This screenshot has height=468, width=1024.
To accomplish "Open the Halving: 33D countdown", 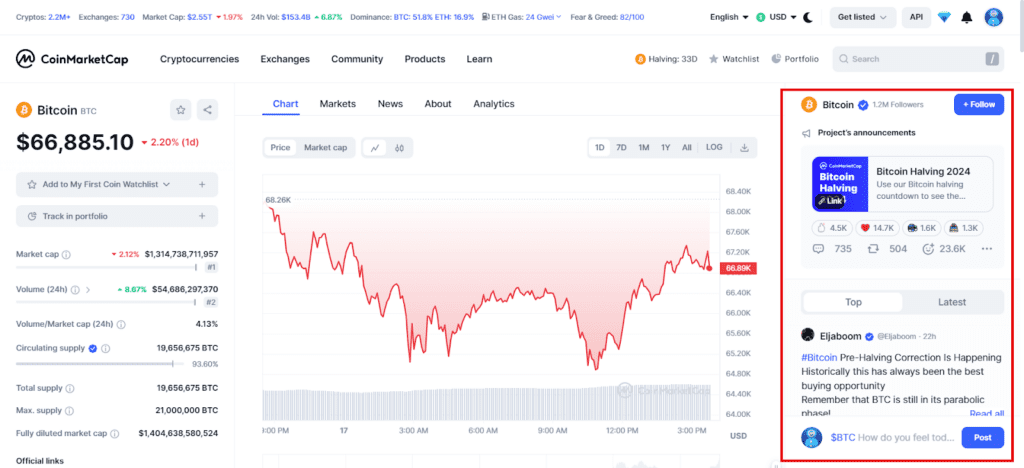I will [x=666, y=59].
